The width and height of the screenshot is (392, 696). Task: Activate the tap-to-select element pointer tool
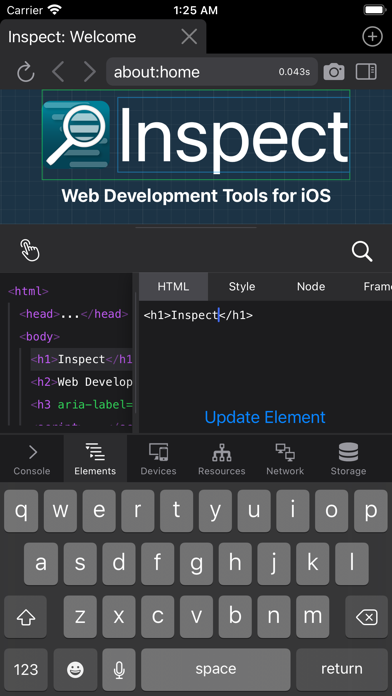tap(30, 250)
